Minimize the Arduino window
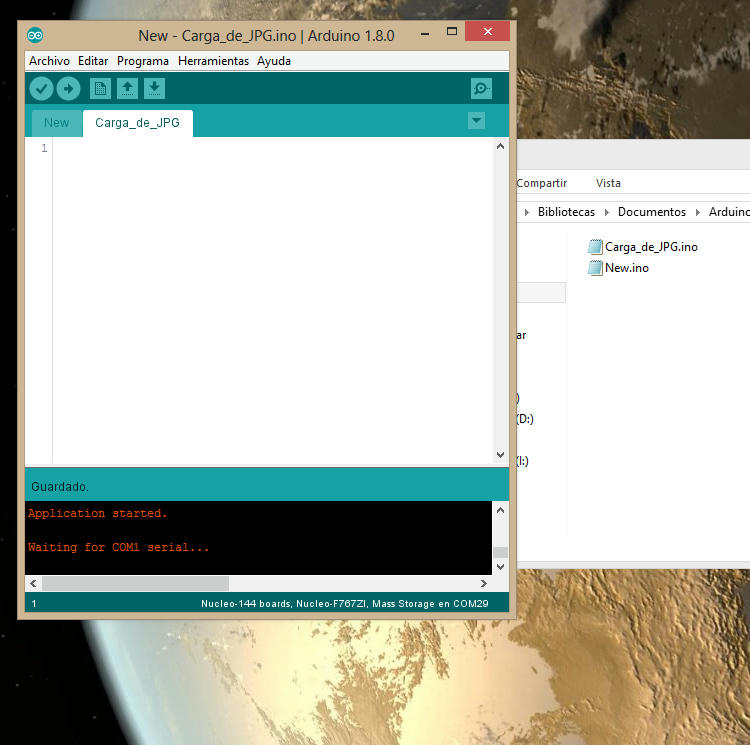 pos(425,33)
